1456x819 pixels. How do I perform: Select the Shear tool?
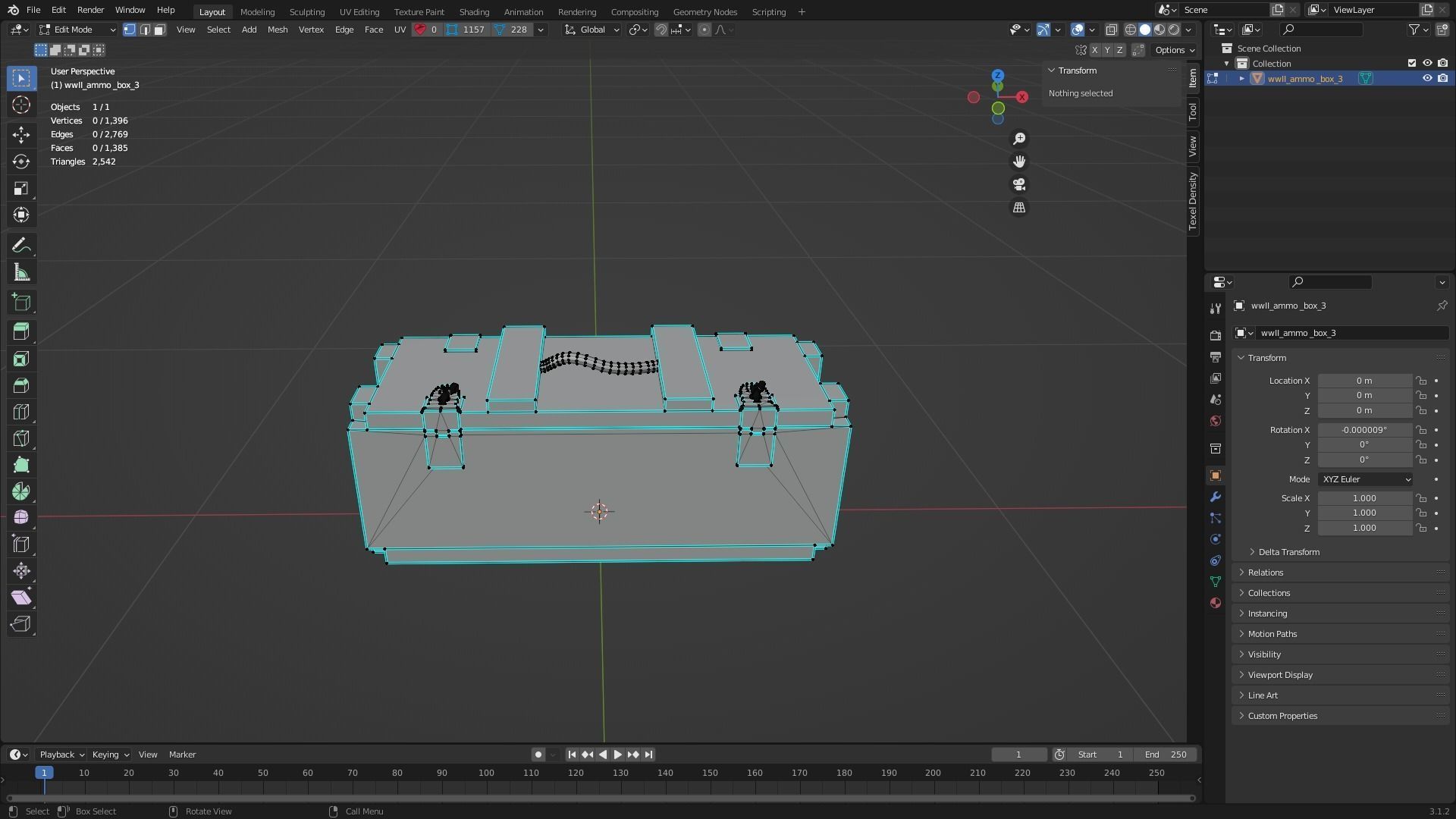[21, 597]
